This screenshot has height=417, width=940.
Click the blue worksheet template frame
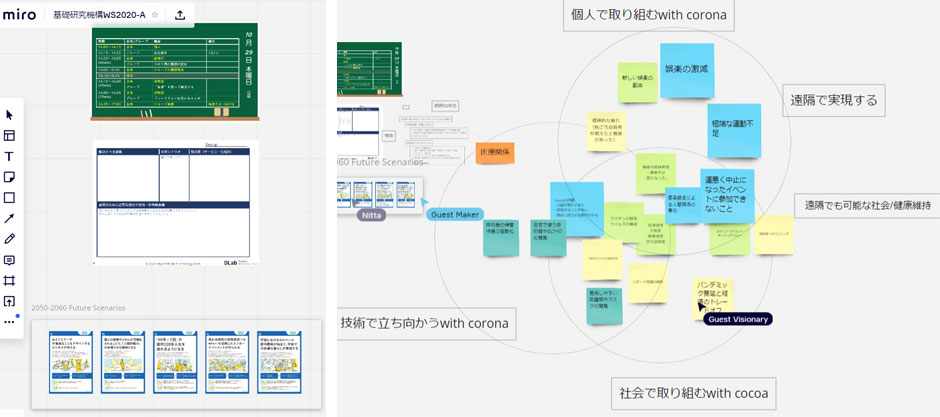click(x=176, y=203)
